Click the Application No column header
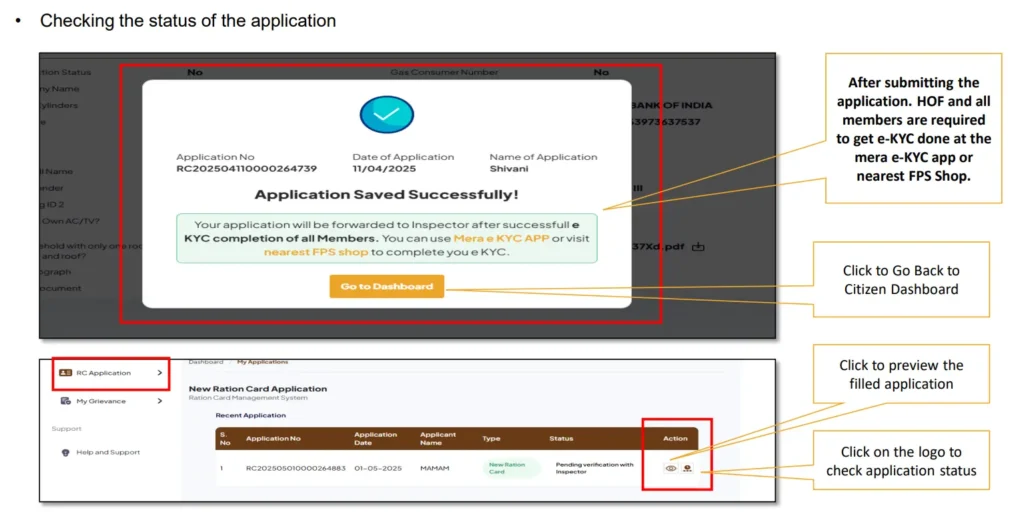The height and width of the screenshot is (514, 1024). [273, 438]
